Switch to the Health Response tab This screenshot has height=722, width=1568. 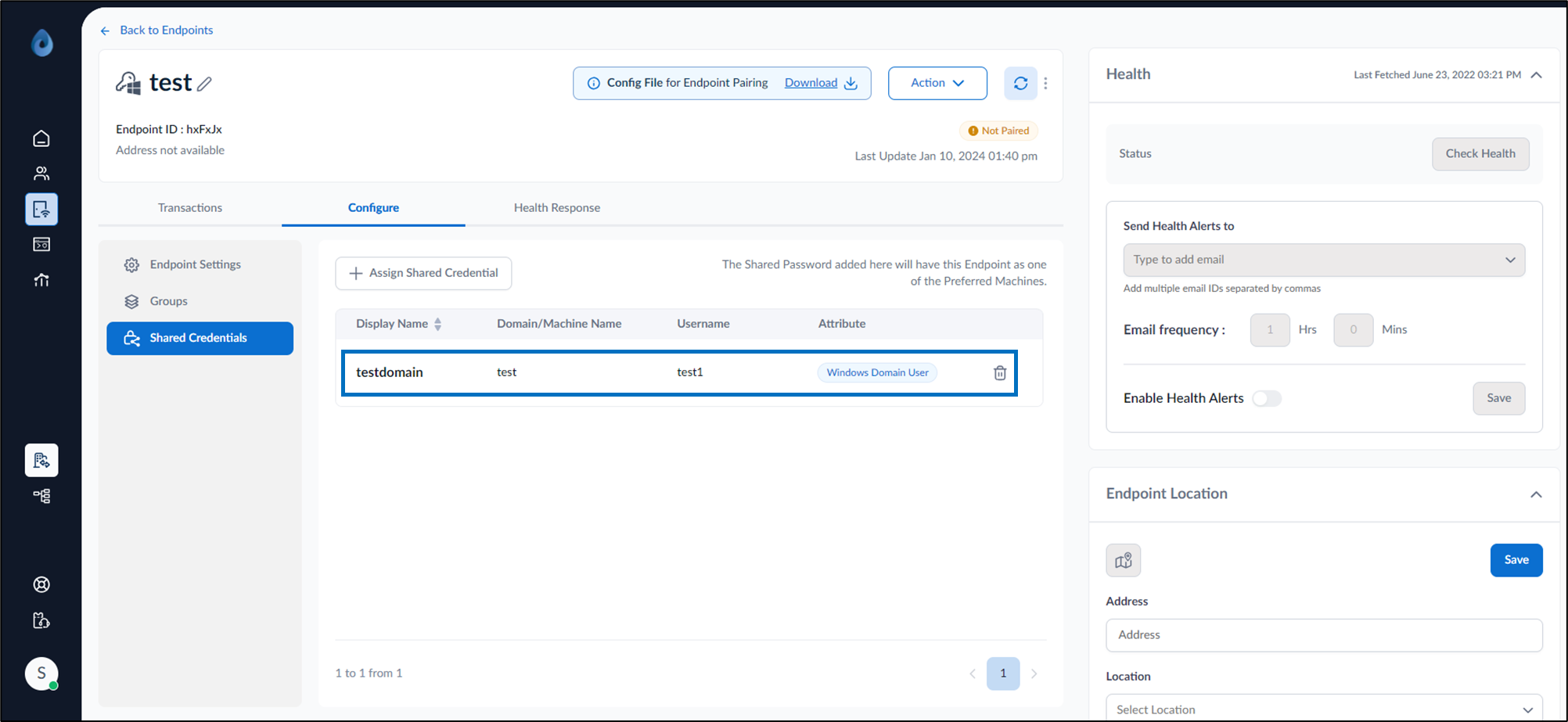coord(557,207)
